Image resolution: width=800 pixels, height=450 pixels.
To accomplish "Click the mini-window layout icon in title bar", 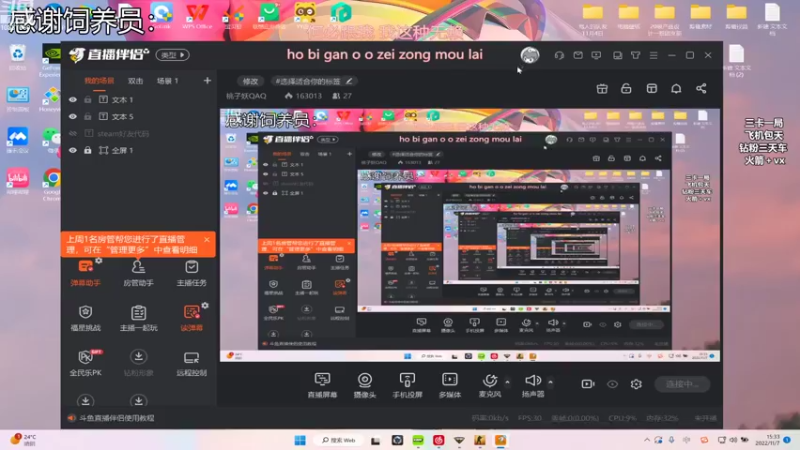I will [617, 55].
